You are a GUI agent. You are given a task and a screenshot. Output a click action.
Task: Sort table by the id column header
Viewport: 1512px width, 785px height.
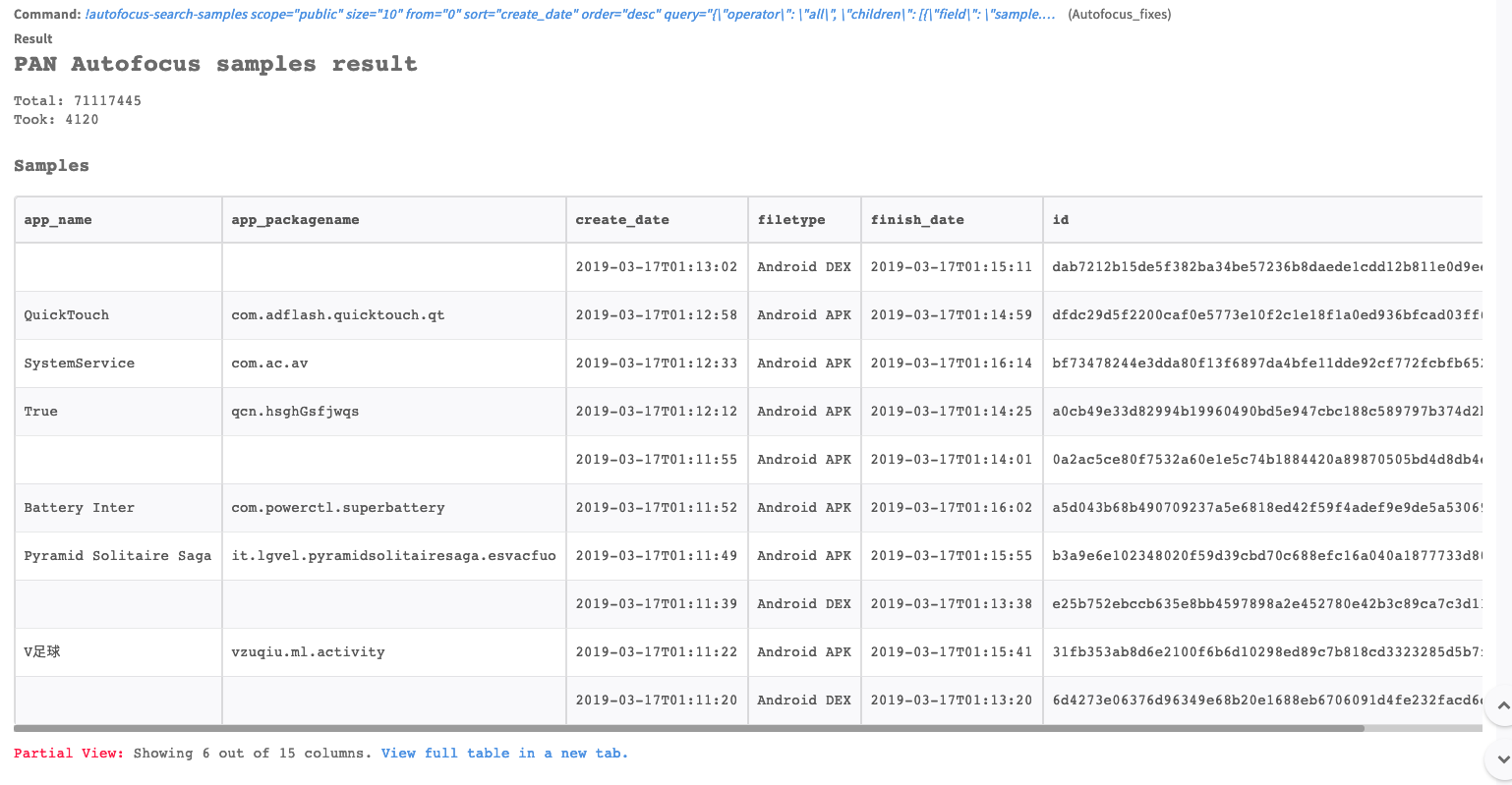(1060, 219)
